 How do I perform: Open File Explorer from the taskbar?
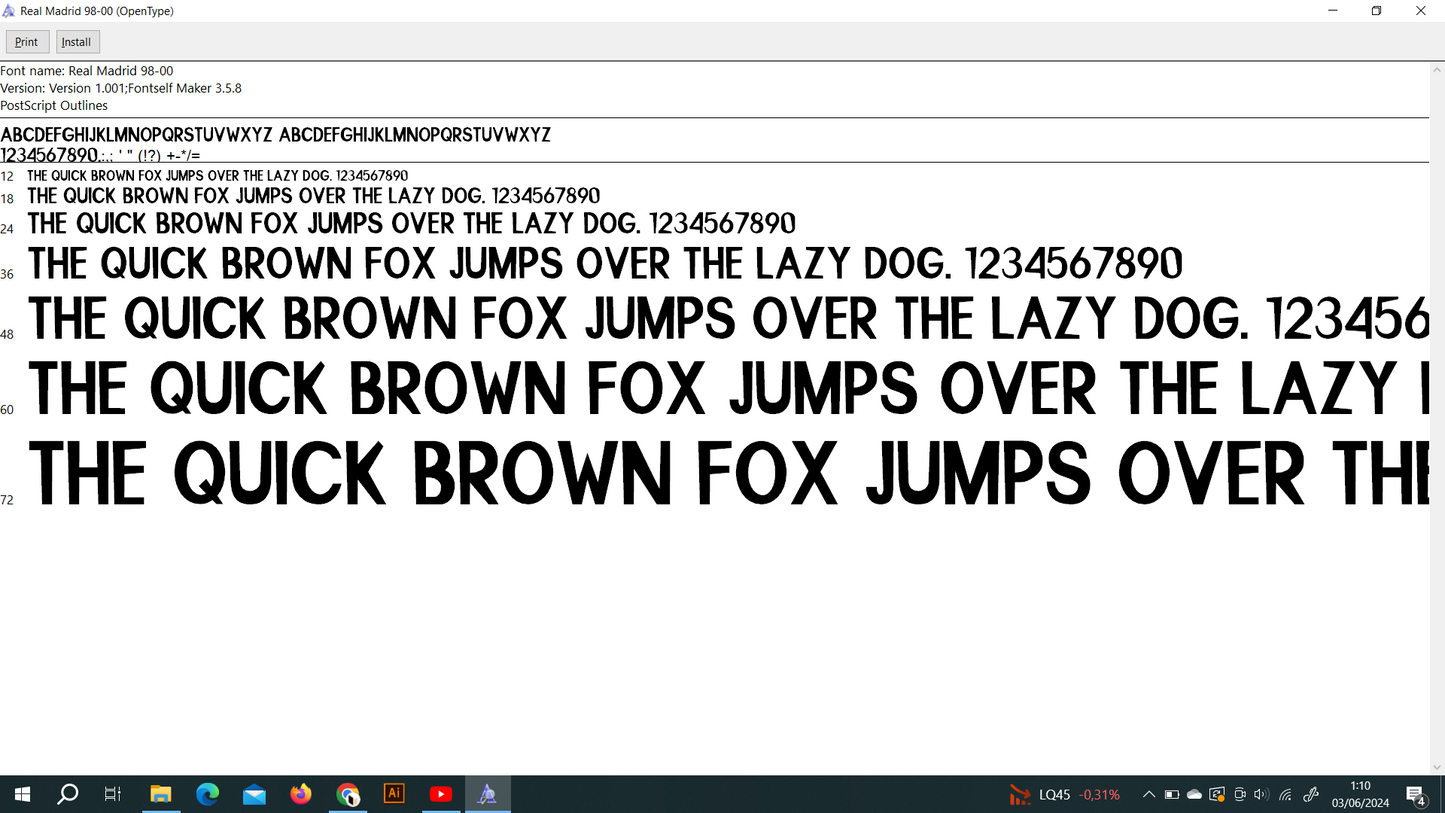coord(160,794)
